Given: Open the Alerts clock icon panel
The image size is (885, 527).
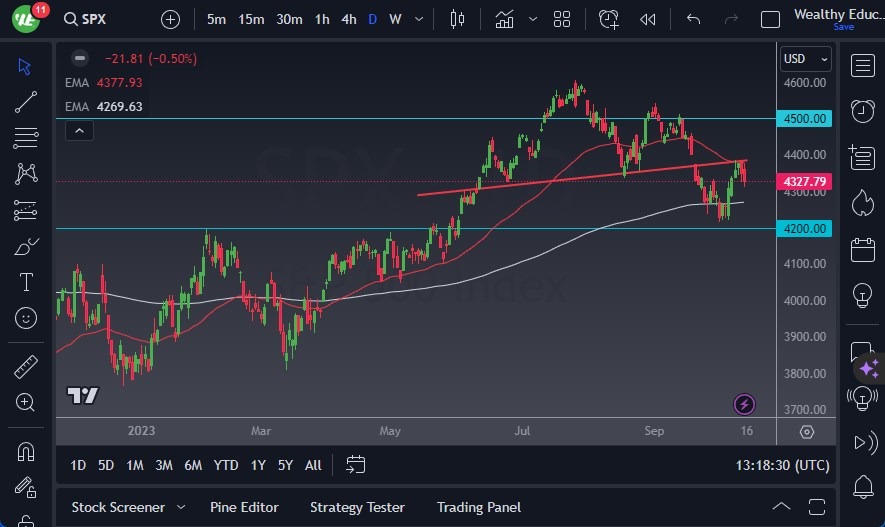Looking at the screenshot, I should pos(862,111).
